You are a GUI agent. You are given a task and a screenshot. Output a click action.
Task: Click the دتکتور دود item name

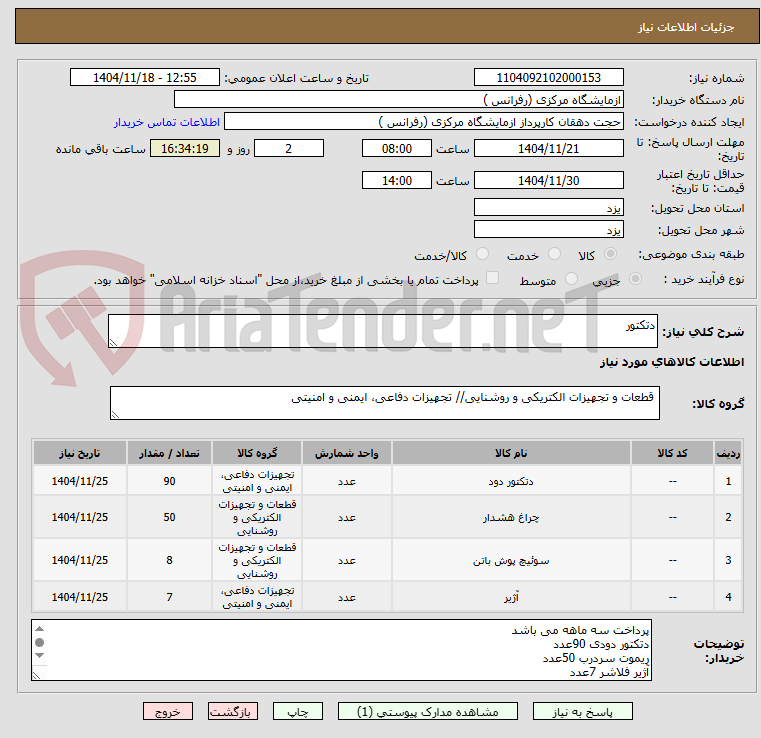click(511, 481)
